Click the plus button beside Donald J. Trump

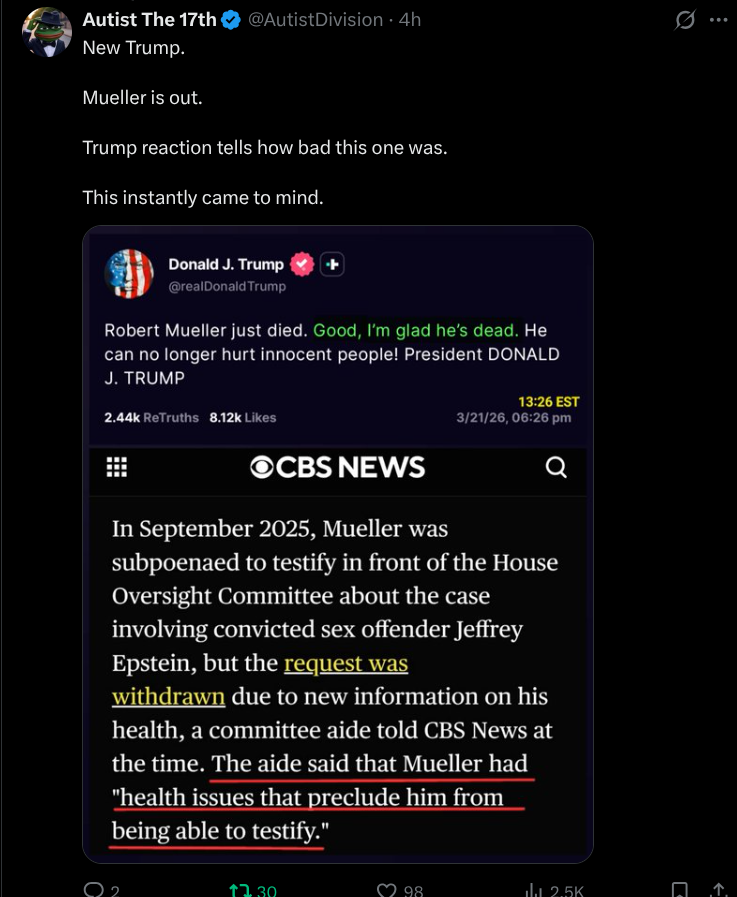333,264
